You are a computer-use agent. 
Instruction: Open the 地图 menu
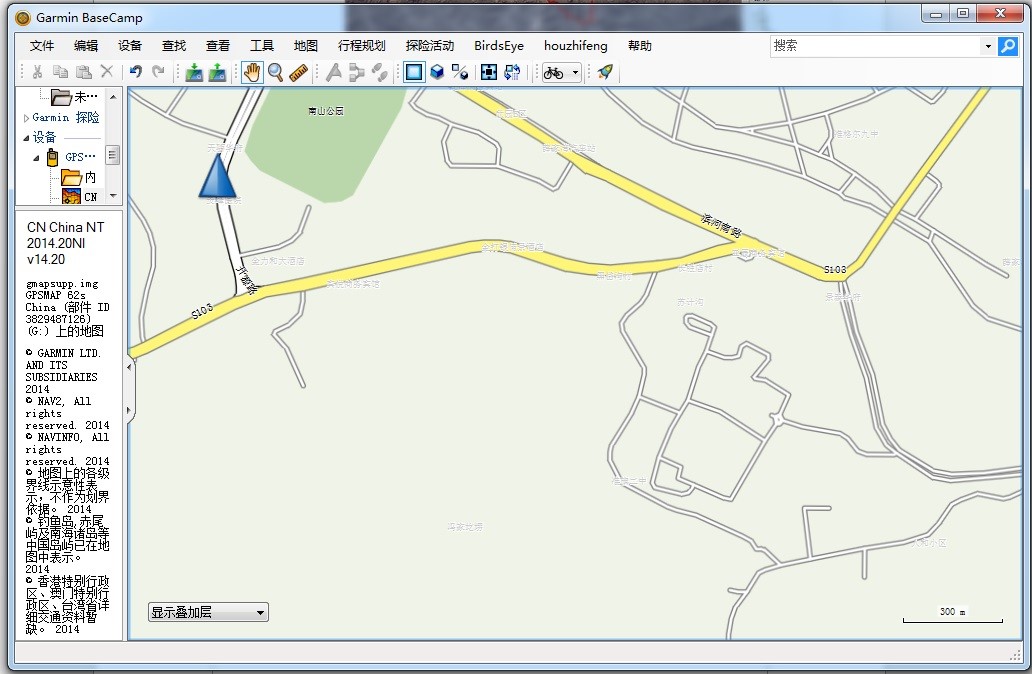pyautogui.click(x=305, y=45)
